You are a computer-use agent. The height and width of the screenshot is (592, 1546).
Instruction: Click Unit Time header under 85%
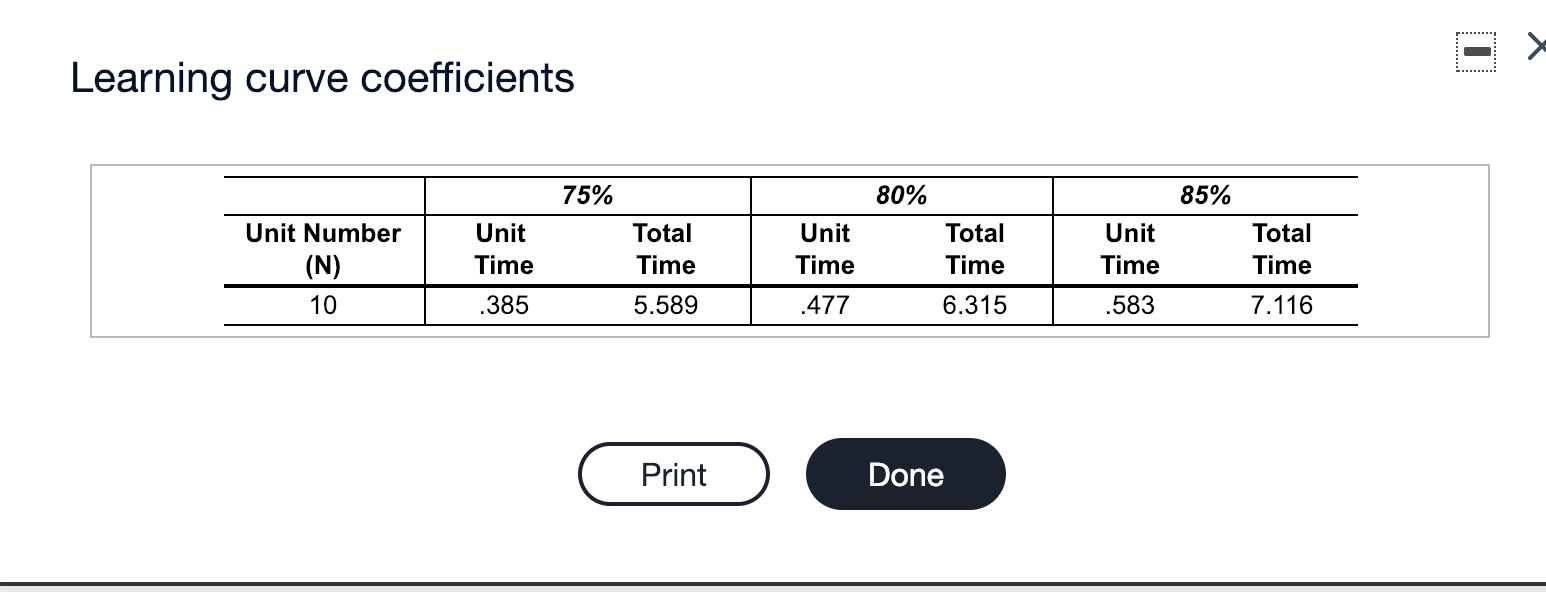[x=1130, y=249]
